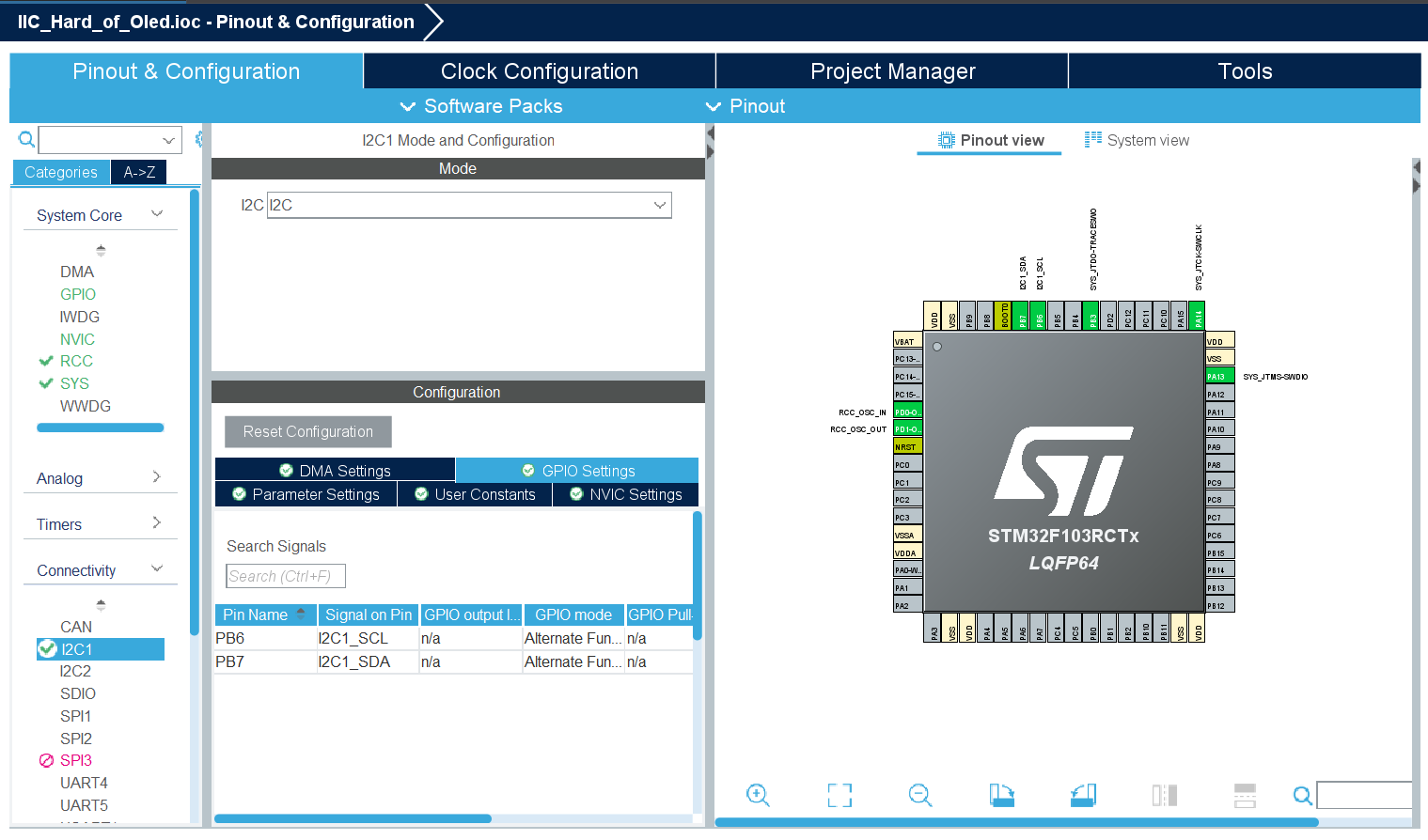Click the NRST pin on the chip
Image resolution: width=1428 pixels, height=840 pixels.
(907, 446)
